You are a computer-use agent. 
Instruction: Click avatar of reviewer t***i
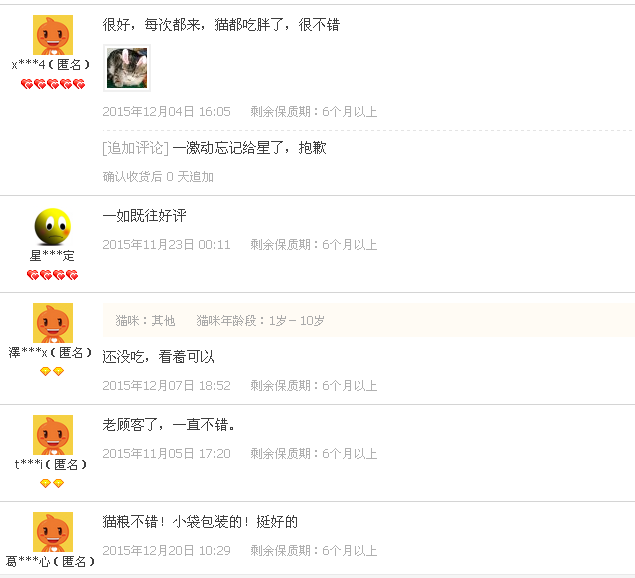(53, 435)
